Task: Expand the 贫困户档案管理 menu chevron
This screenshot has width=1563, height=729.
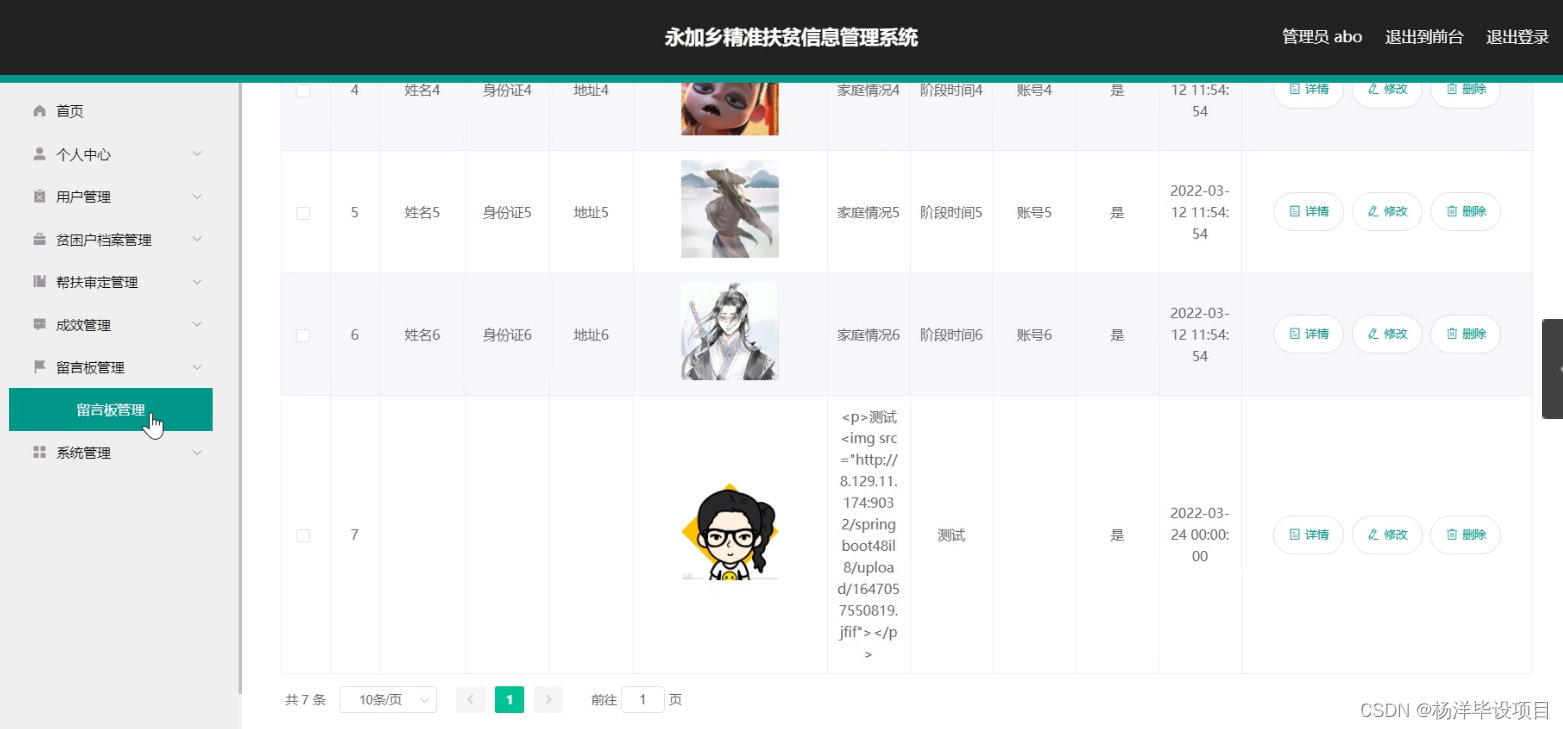Action: click(197, 240)
